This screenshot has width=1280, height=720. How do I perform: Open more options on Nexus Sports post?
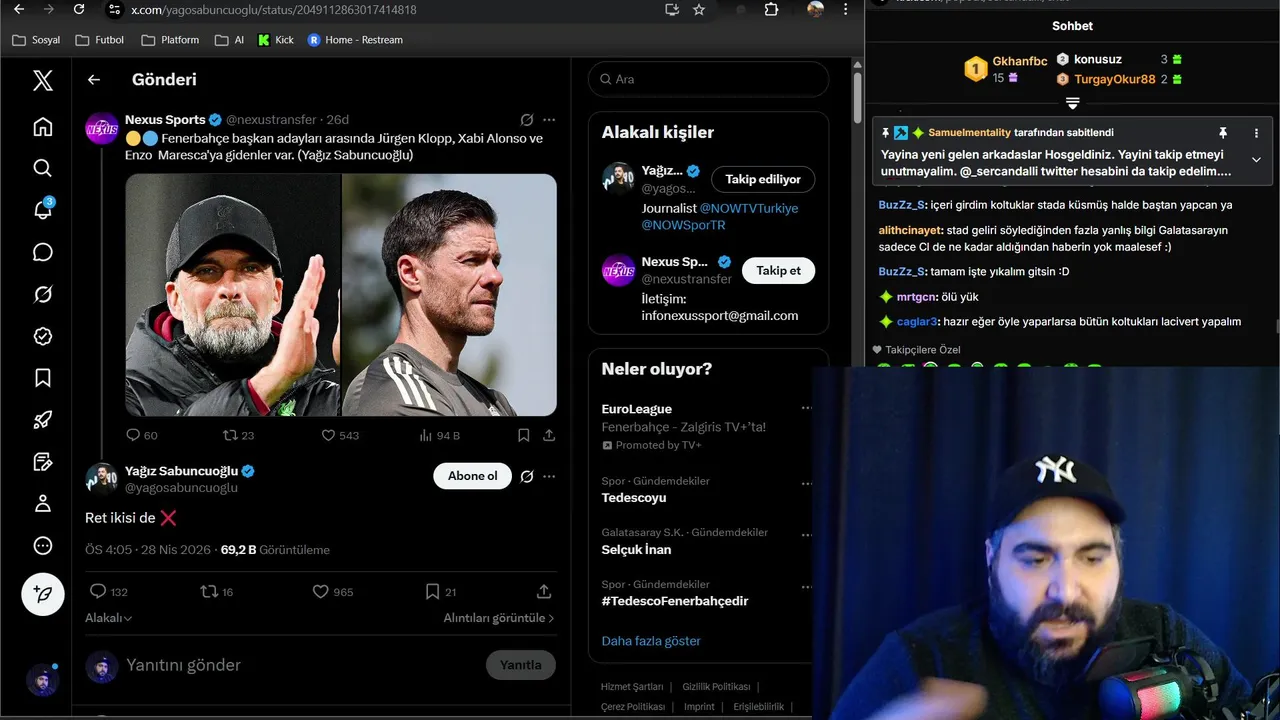[x=549, y=120]
